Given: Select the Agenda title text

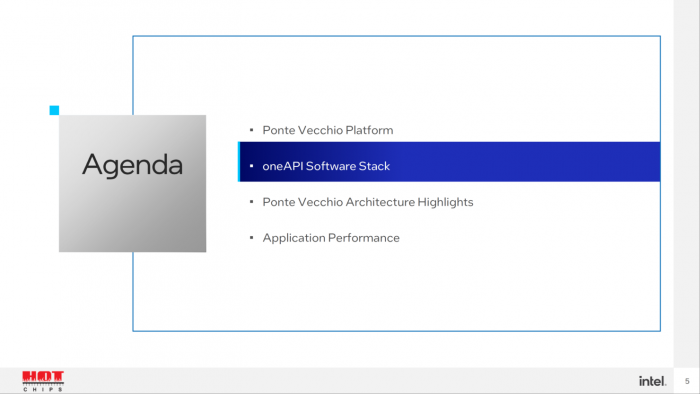Looking at the screenshot, I should [133, 164].
